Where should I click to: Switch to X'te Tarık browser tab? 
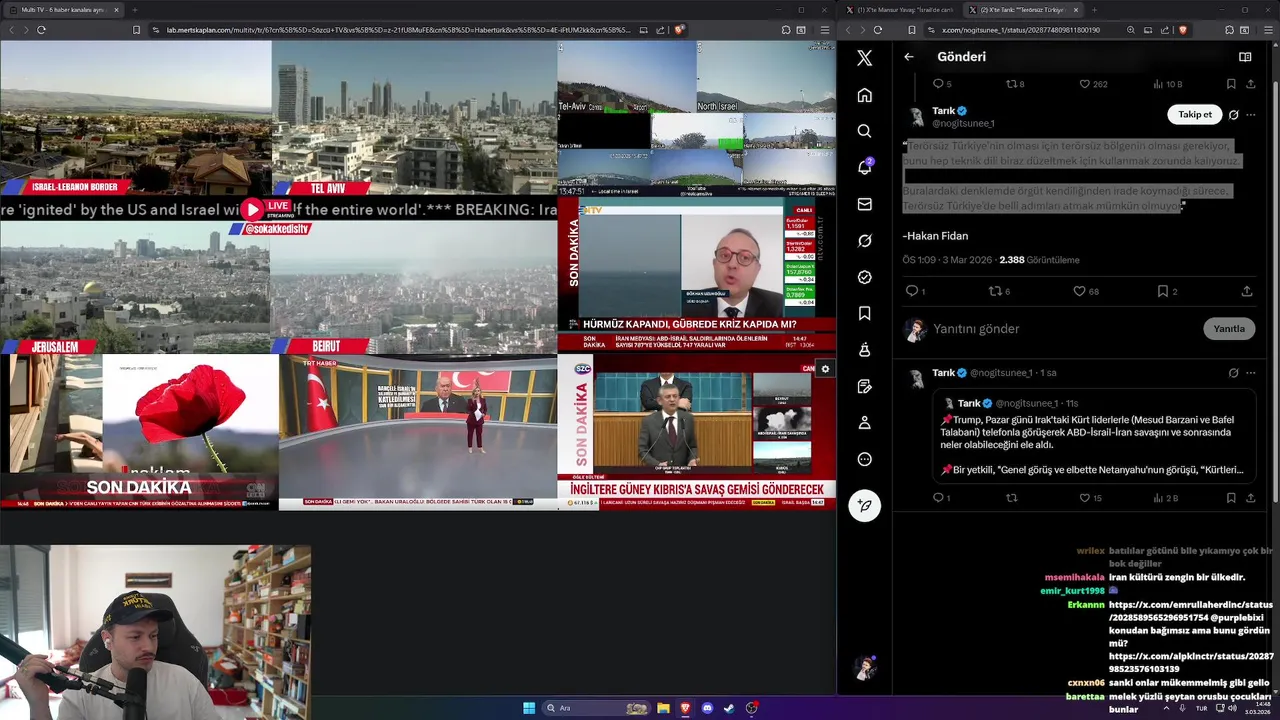click(1022, 10)
